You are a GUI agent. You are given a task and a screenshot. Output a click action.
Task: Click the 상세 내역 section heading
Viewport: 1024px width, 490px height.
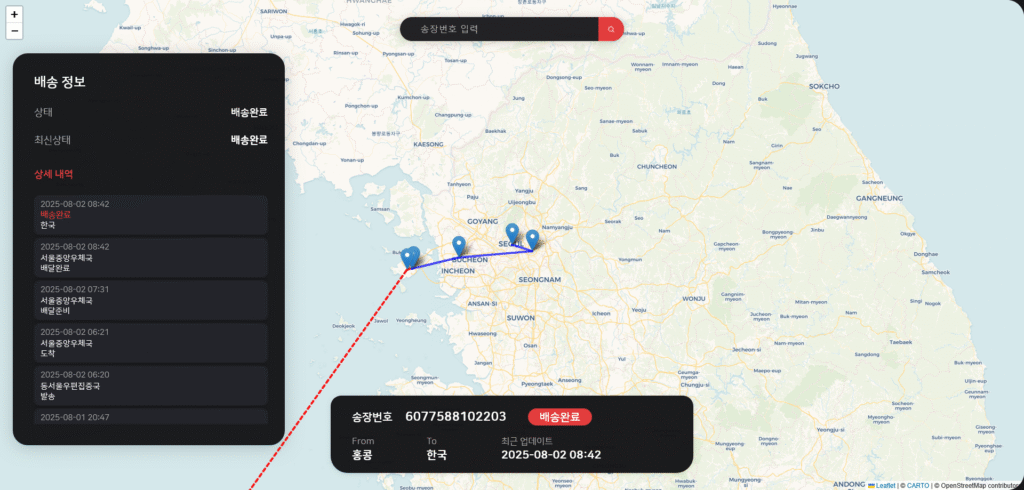coord(54,174)
